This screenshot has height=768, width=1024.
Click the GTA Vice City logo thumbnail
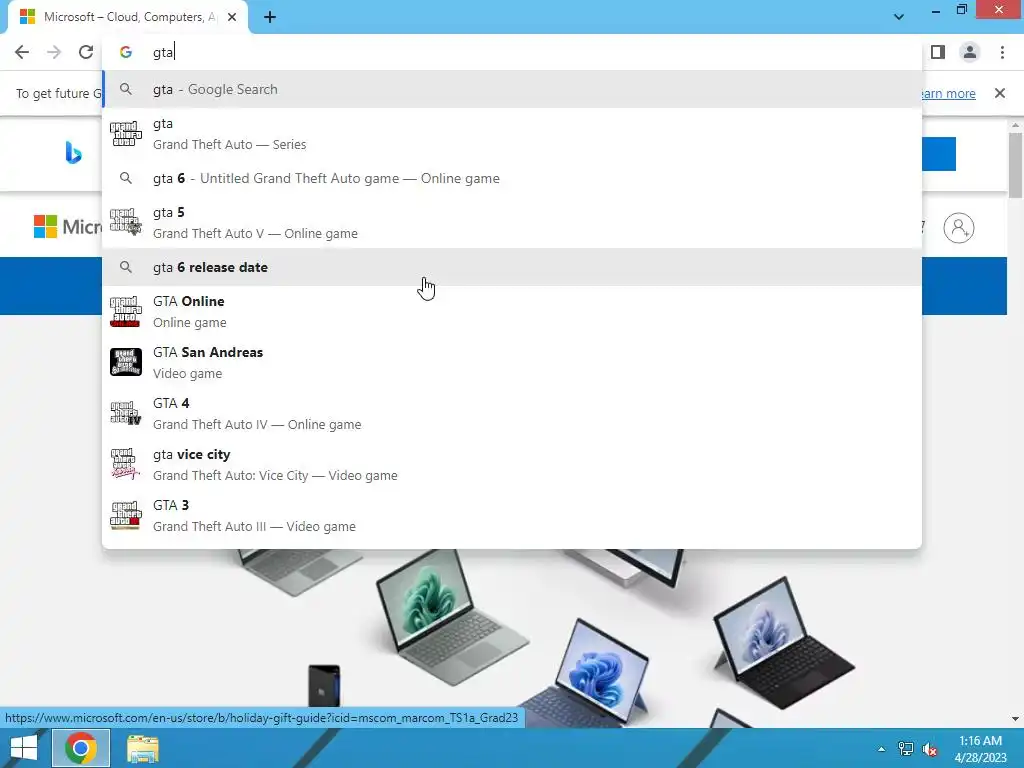125,464
